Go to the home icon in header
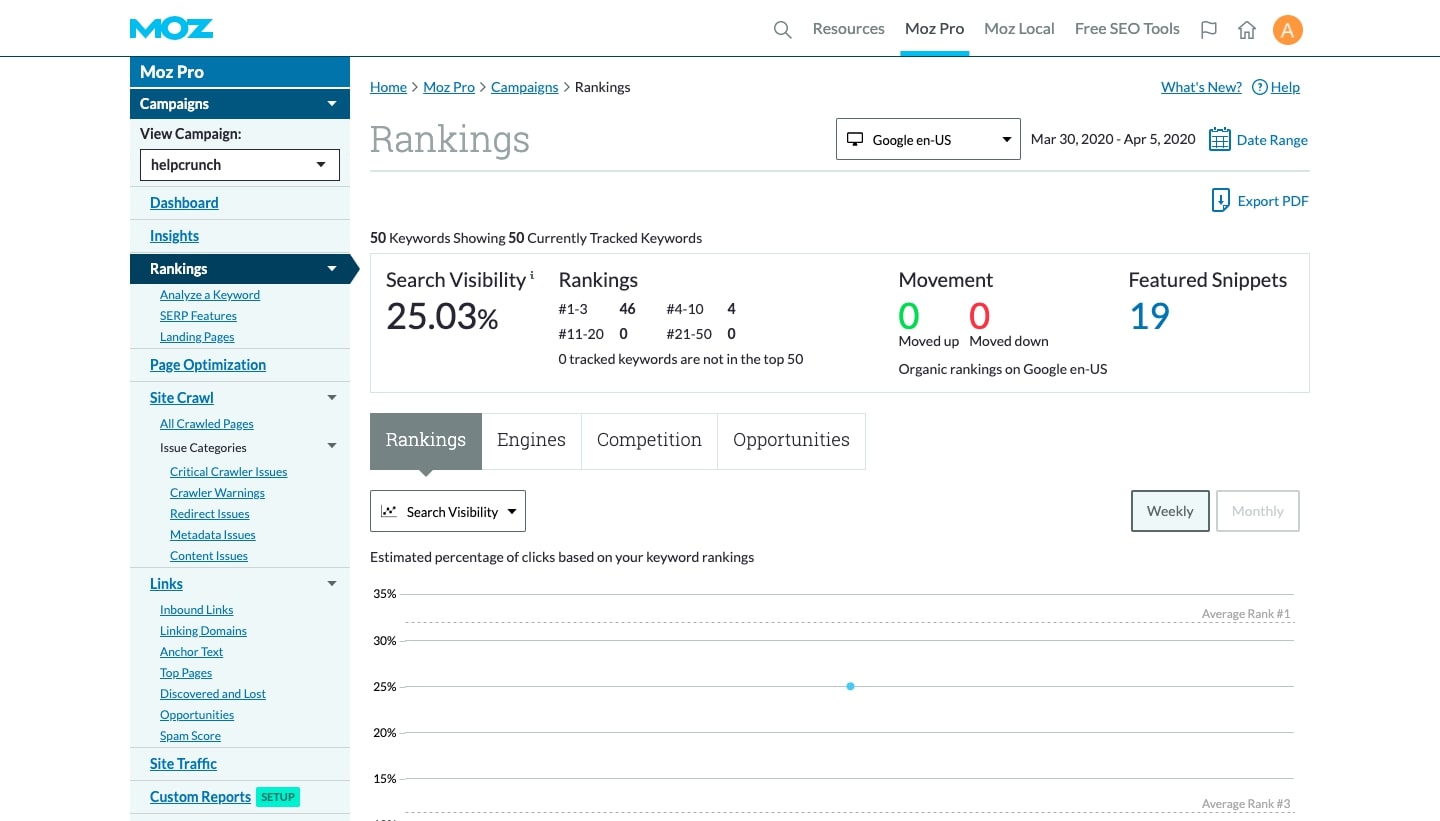This screenshot has width=1440, height=821. [x=1247, y=30]
